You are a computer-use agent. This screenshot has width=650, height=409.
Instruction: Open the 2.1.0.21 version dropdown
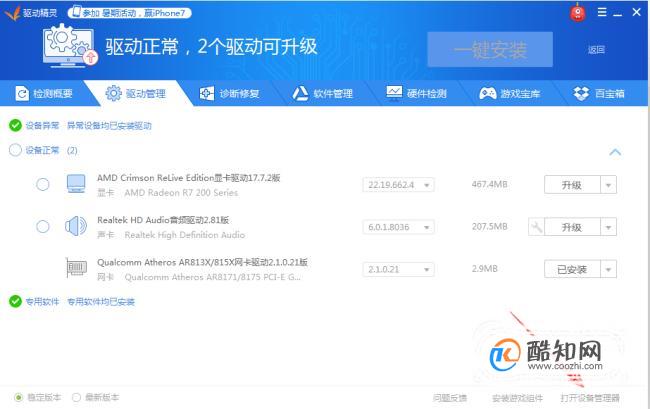click(398, 269)
